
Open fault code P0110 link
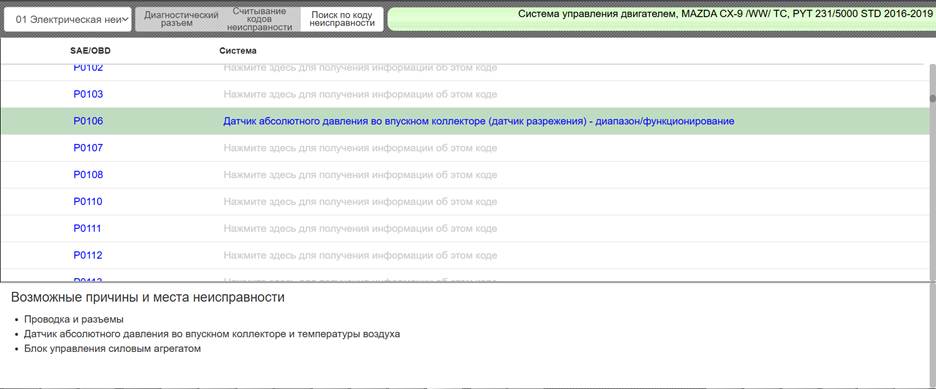coord(88,202)
